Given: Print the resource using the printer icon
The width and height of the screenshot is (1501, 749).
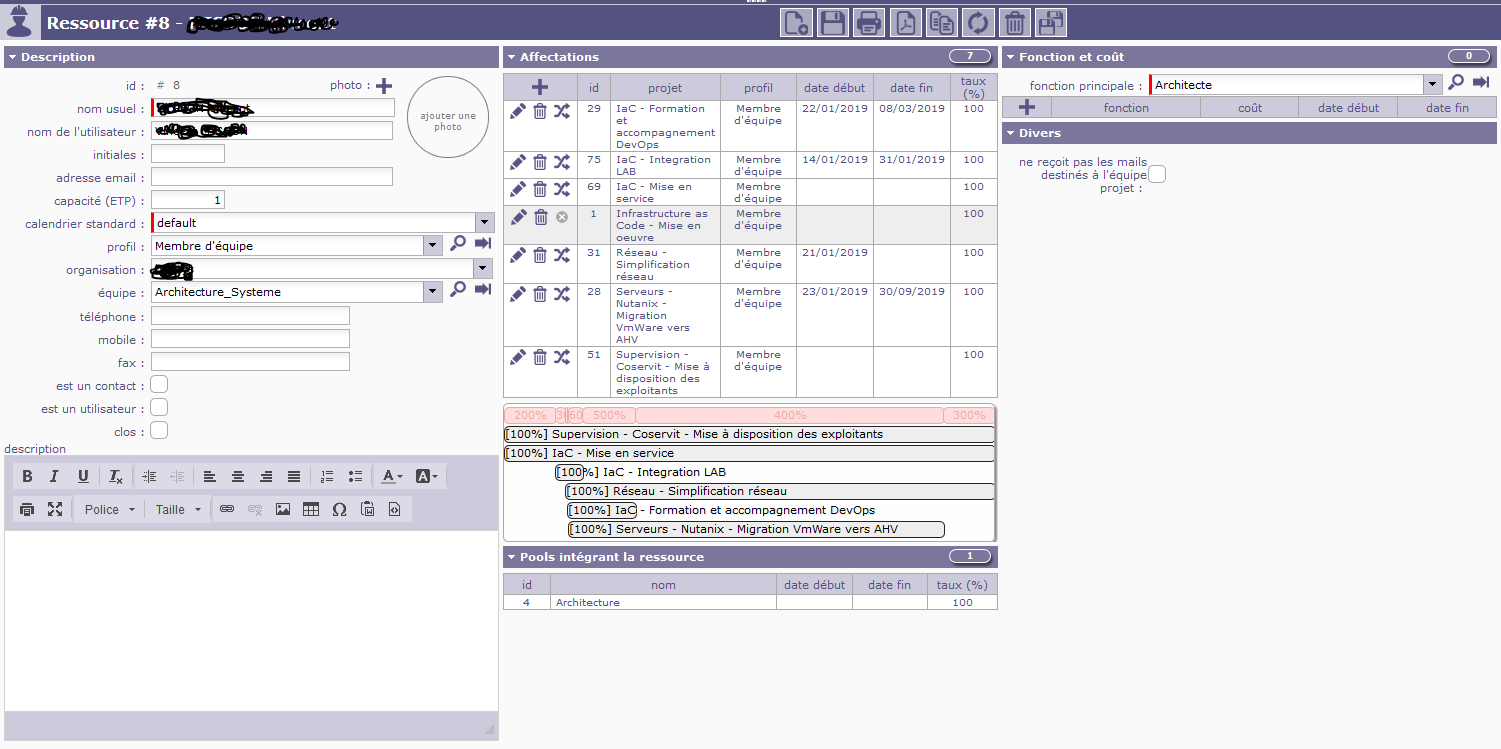Looking at the screenshot, I should 868,23.
